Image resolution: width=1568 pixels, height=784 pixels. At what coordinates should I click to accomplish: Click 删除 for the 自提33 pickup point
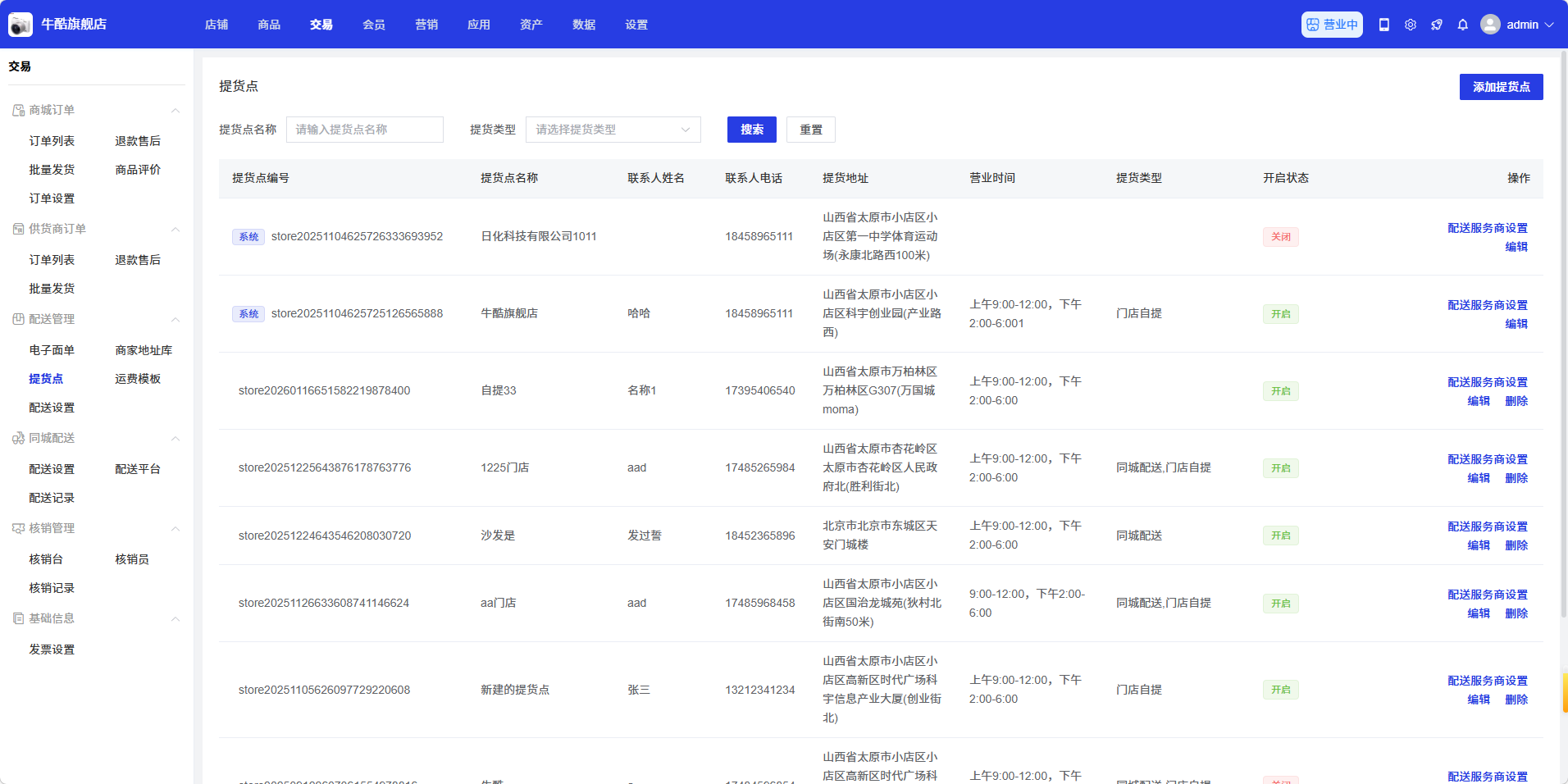[x=1516, y=401]
